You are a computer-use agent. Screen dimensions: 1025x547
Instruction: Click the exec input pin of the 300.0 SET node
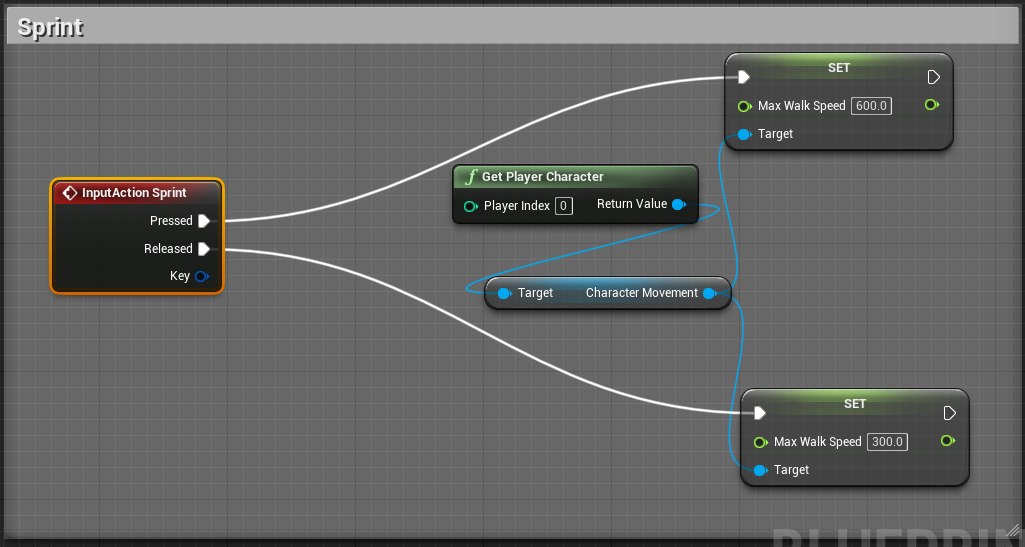(x=760, y=414)
